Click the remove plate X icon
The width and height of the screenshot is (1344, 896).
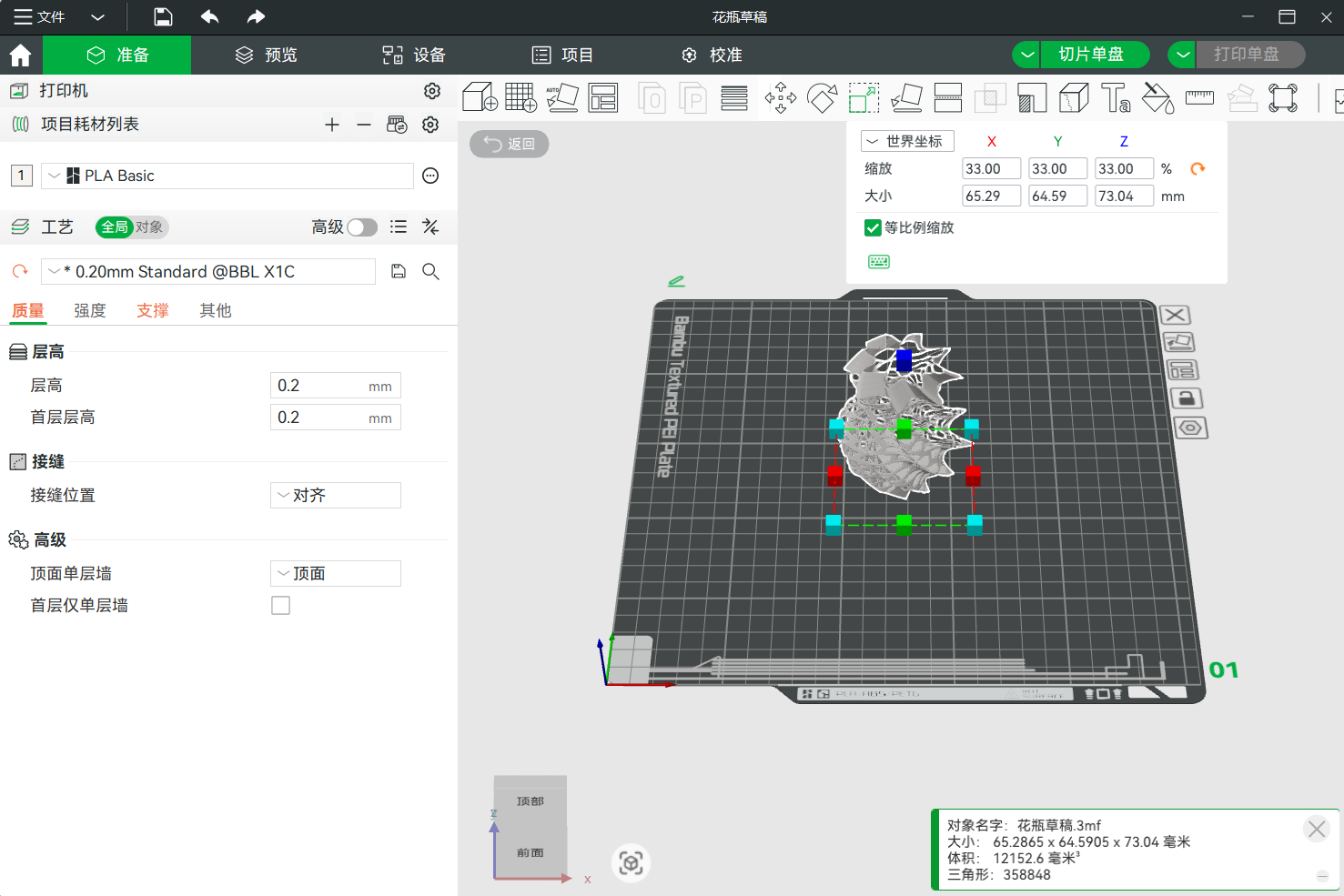coord(1175,315)
